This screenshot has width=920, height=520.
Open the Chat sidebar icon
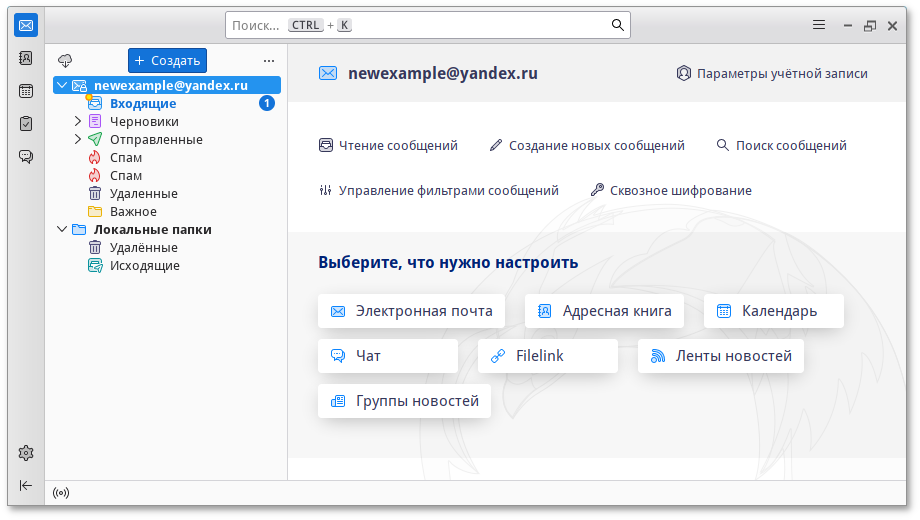point(26,157)
